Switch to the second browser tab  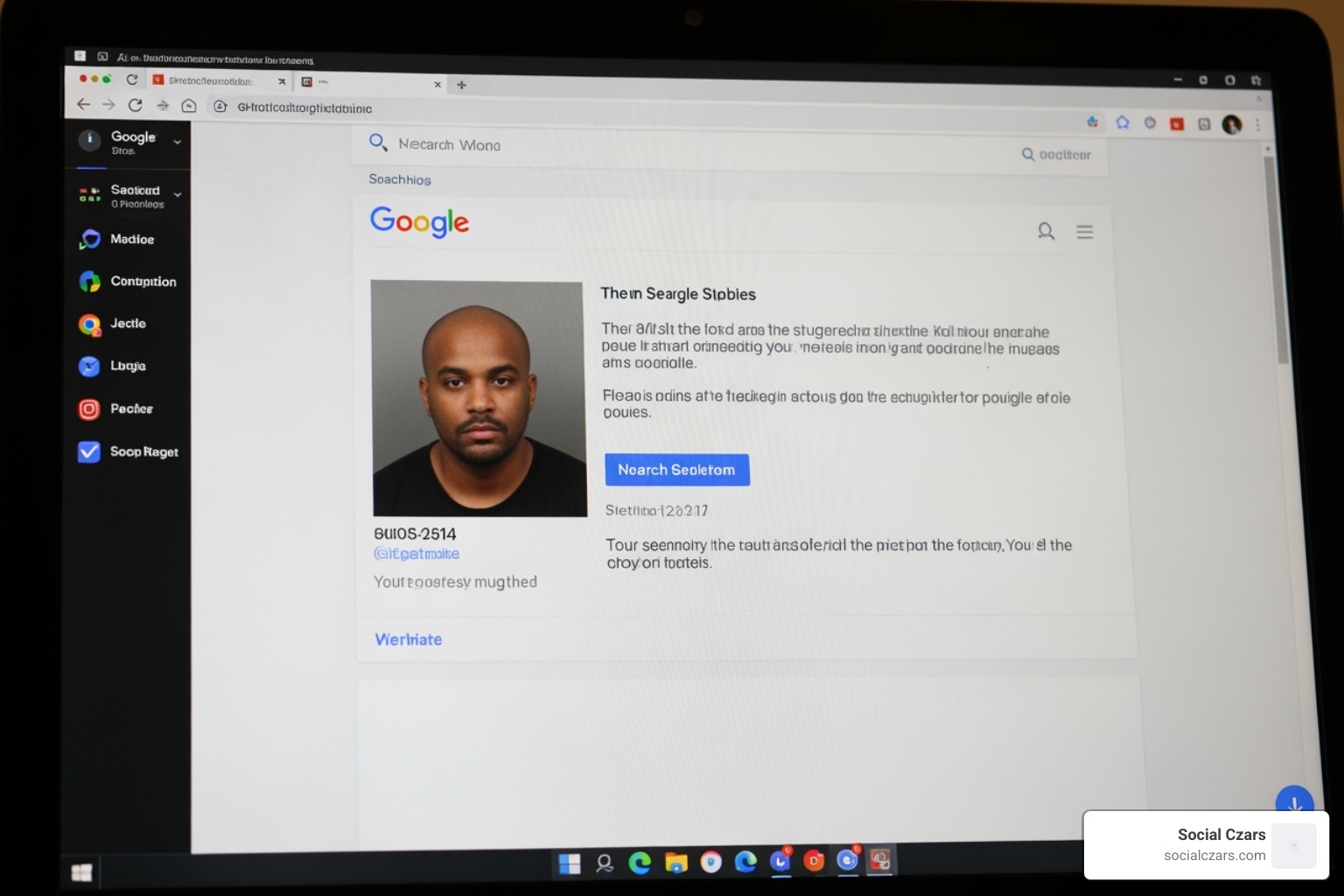(367, 83)
